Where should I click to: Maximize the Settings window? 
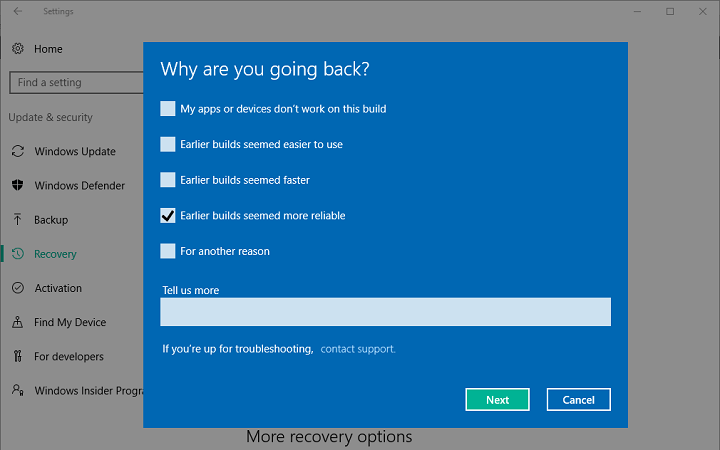click(670, 11)
